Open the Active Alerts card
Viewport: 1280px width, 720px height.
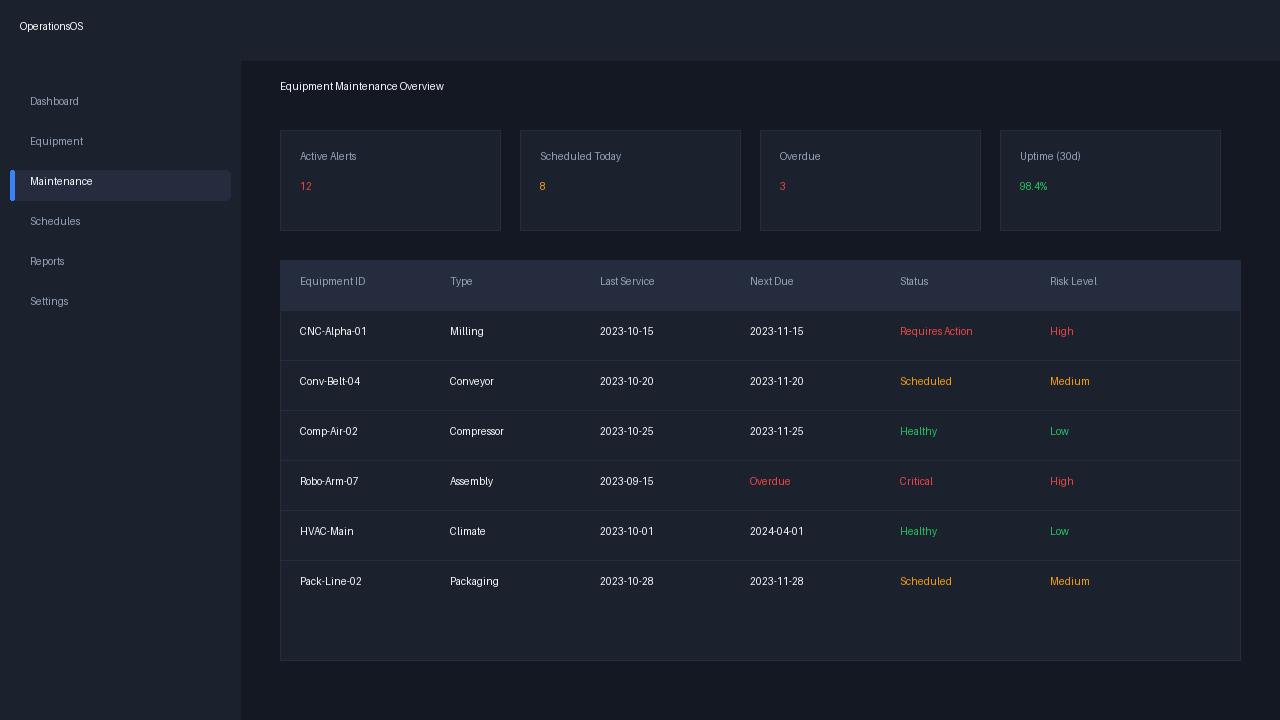tap(390, 180)
